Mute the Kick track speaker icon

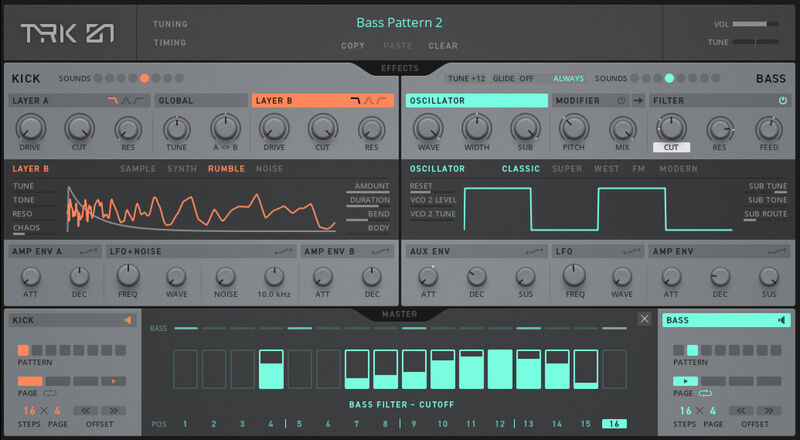coord(128,320)
